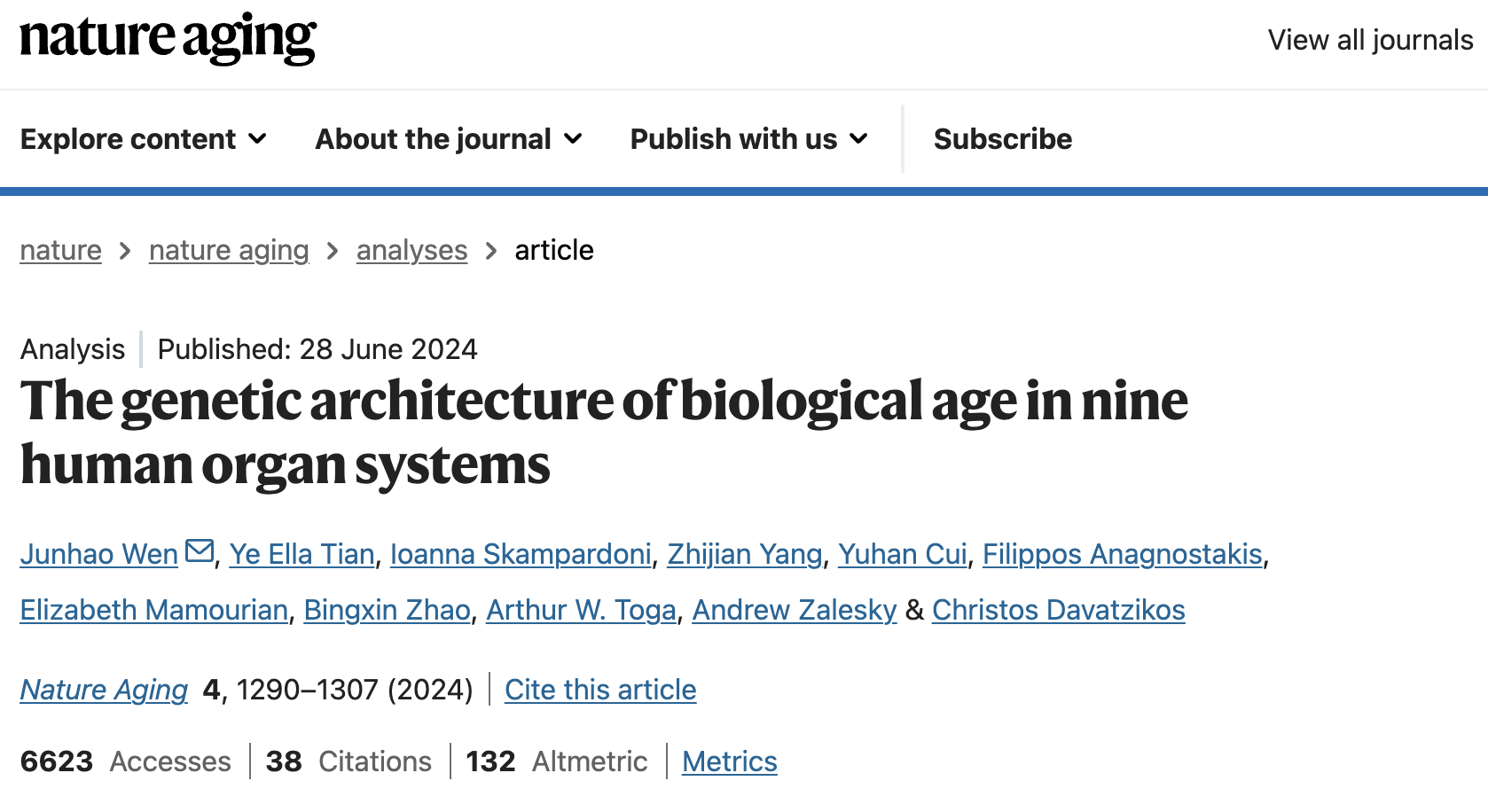Click the nature aging logo
The height and width of the screenshot is (812, 1488).
(168, 39)
